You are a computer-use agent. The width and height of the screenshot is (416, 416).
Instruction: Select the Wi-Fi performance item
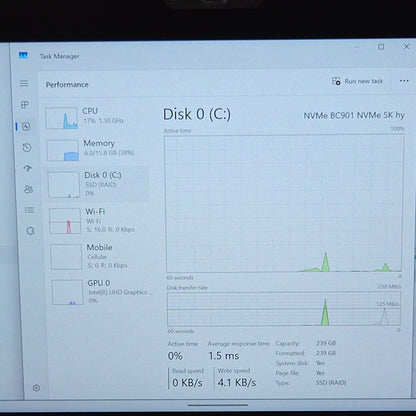(x=99, y=221)
